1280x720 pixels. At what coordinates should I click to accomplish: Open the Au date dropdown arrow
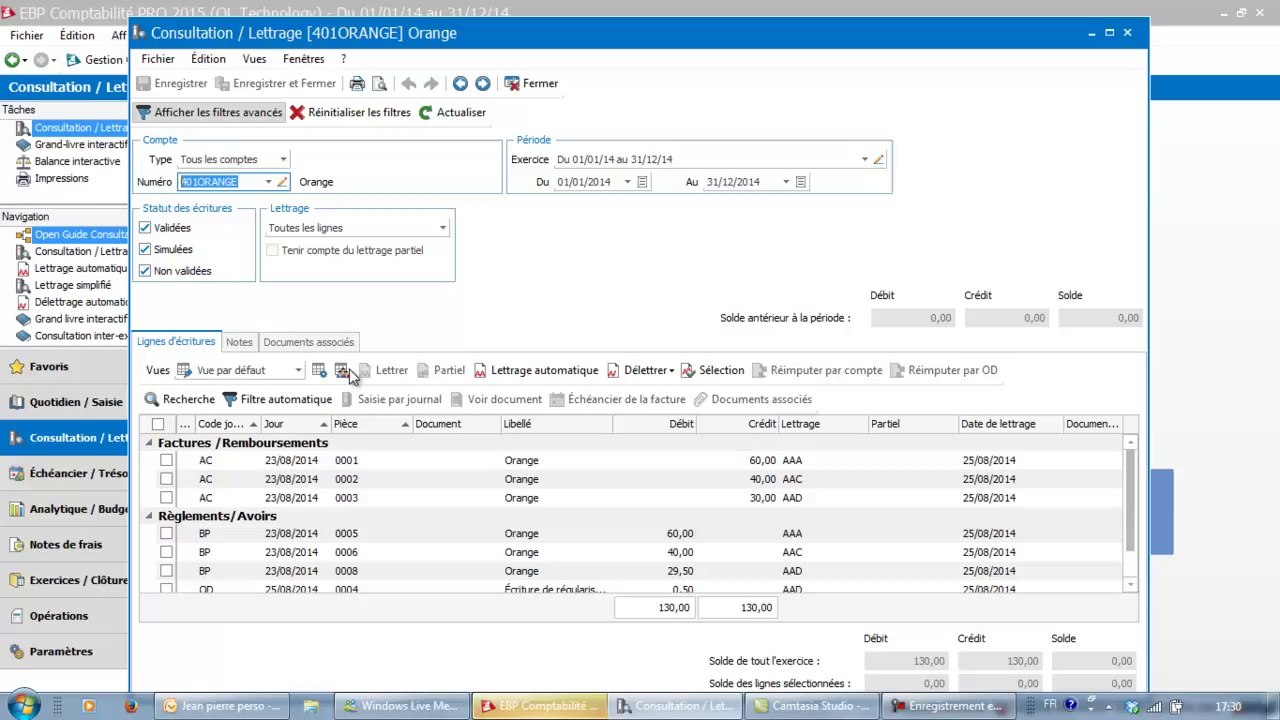coord(786,182)
